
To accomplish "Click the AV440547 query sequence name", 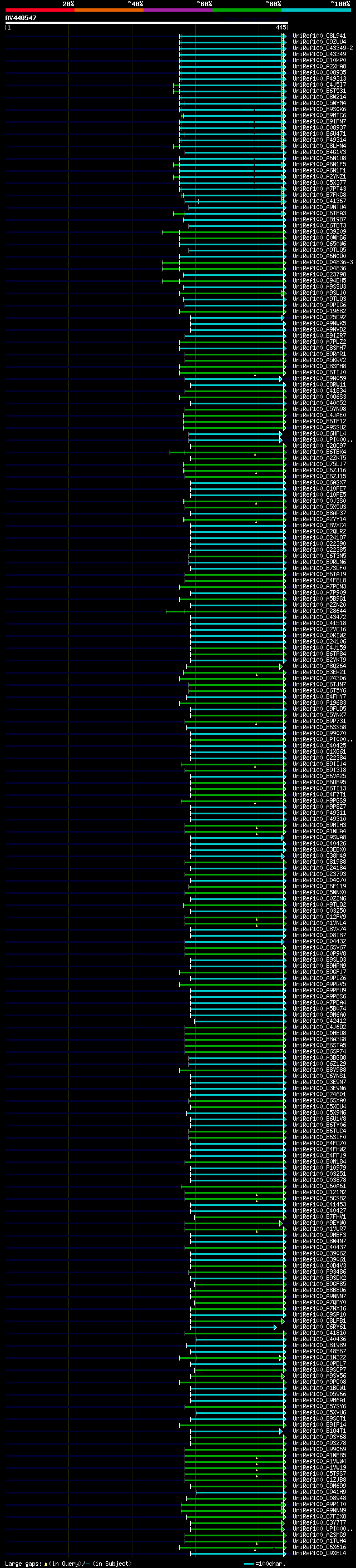I will (x=21, y=18).
